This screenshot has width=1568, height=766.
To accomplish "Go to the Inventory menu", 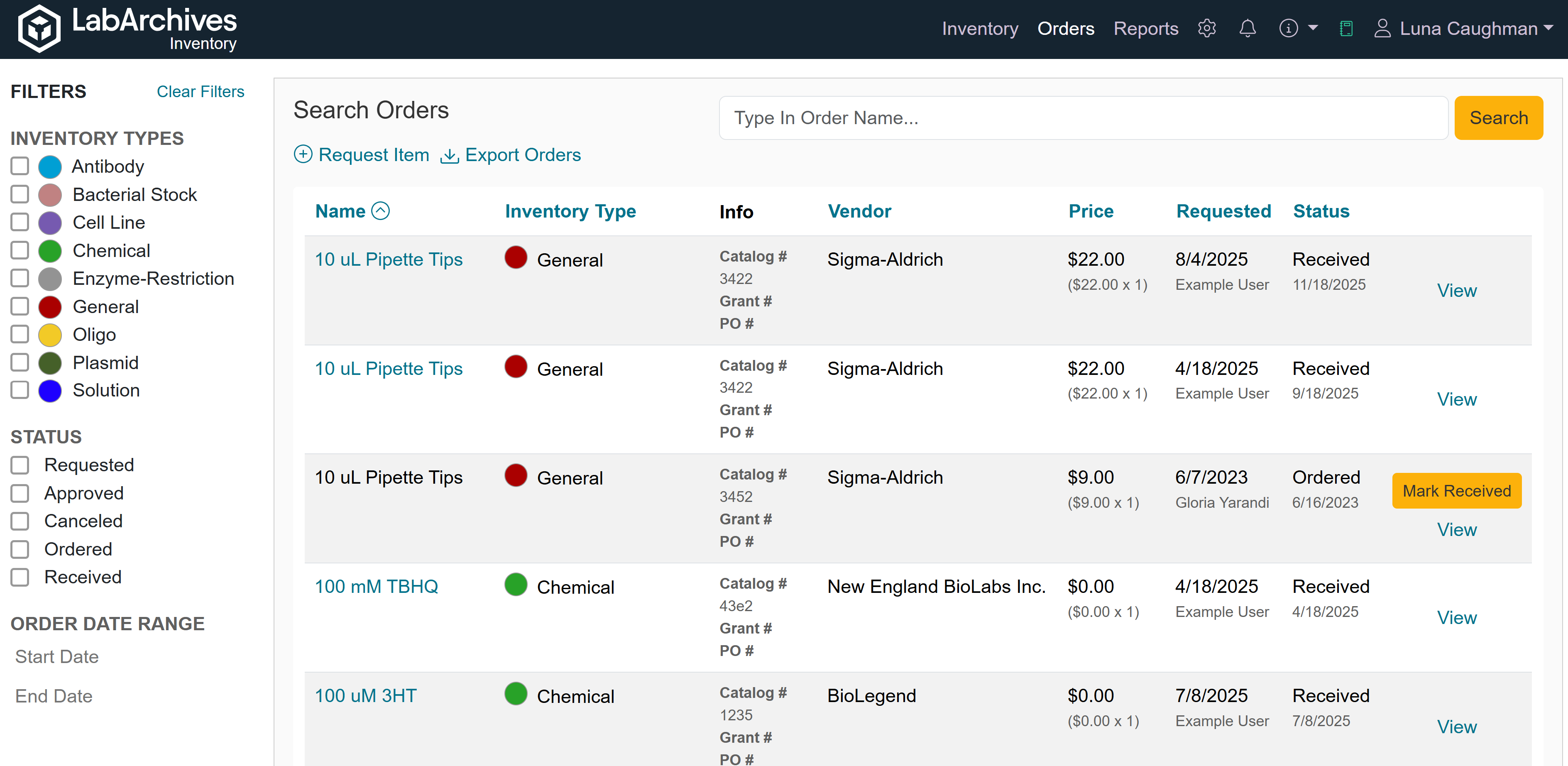I will click(x=979, y=29).
